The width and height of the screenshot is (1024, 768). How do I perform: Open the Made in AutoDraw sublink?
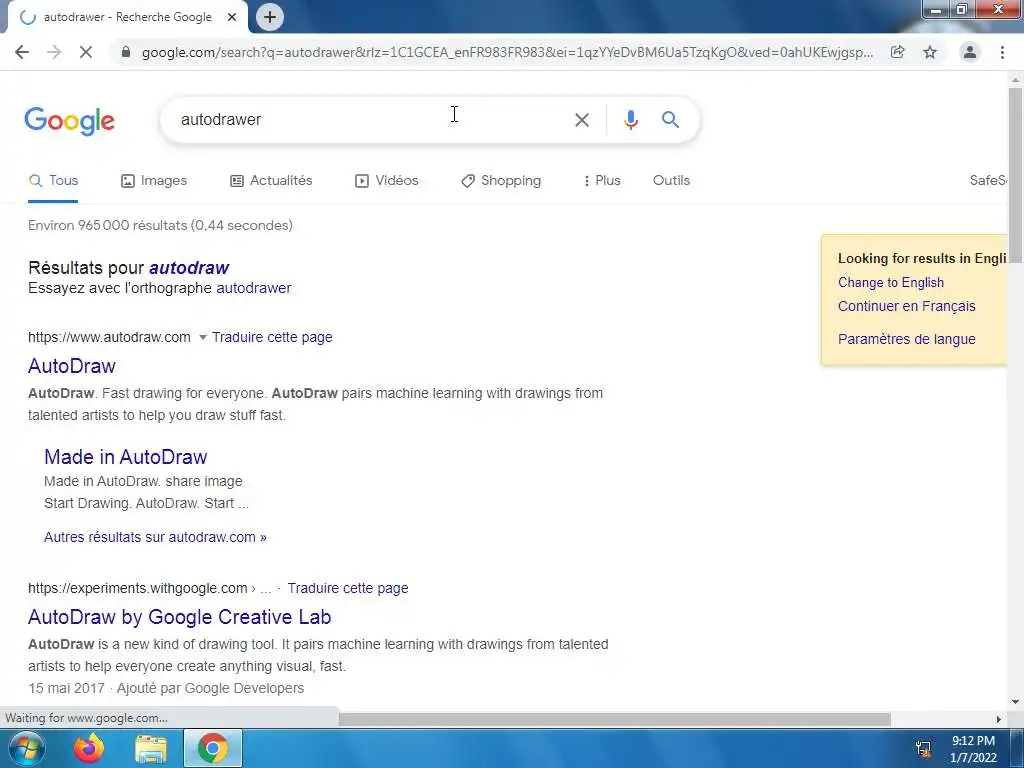pos(125,457)
